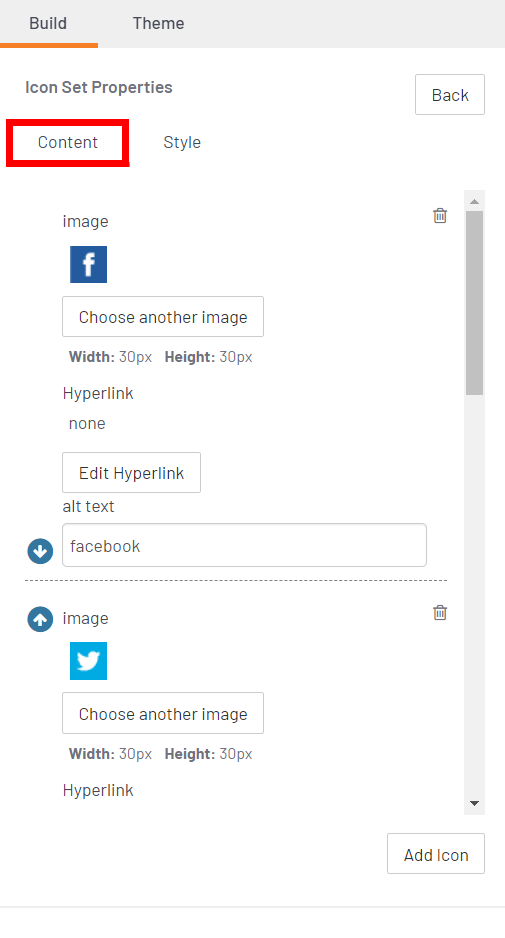Click the empty scrollbar track below thumb

coord(474,595)
